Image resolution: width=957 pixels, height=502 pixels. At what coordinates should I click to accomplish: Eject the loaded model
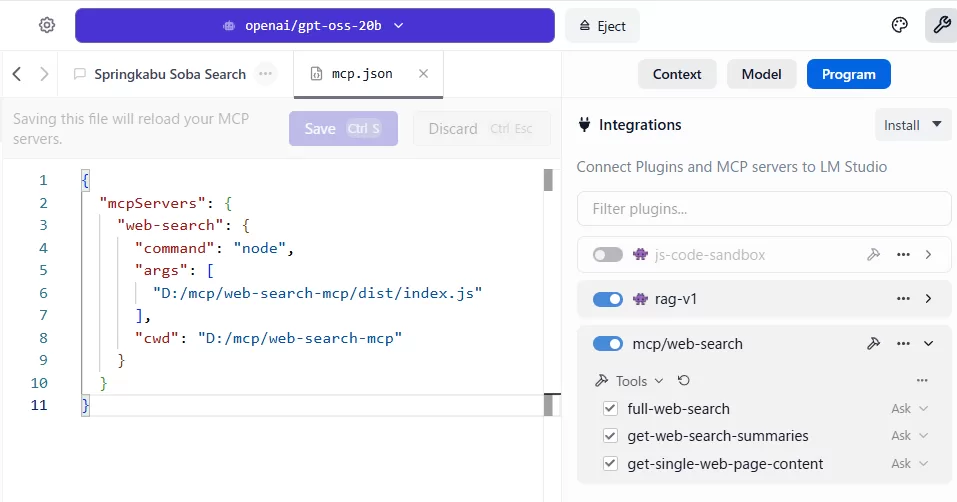[602, 26]
